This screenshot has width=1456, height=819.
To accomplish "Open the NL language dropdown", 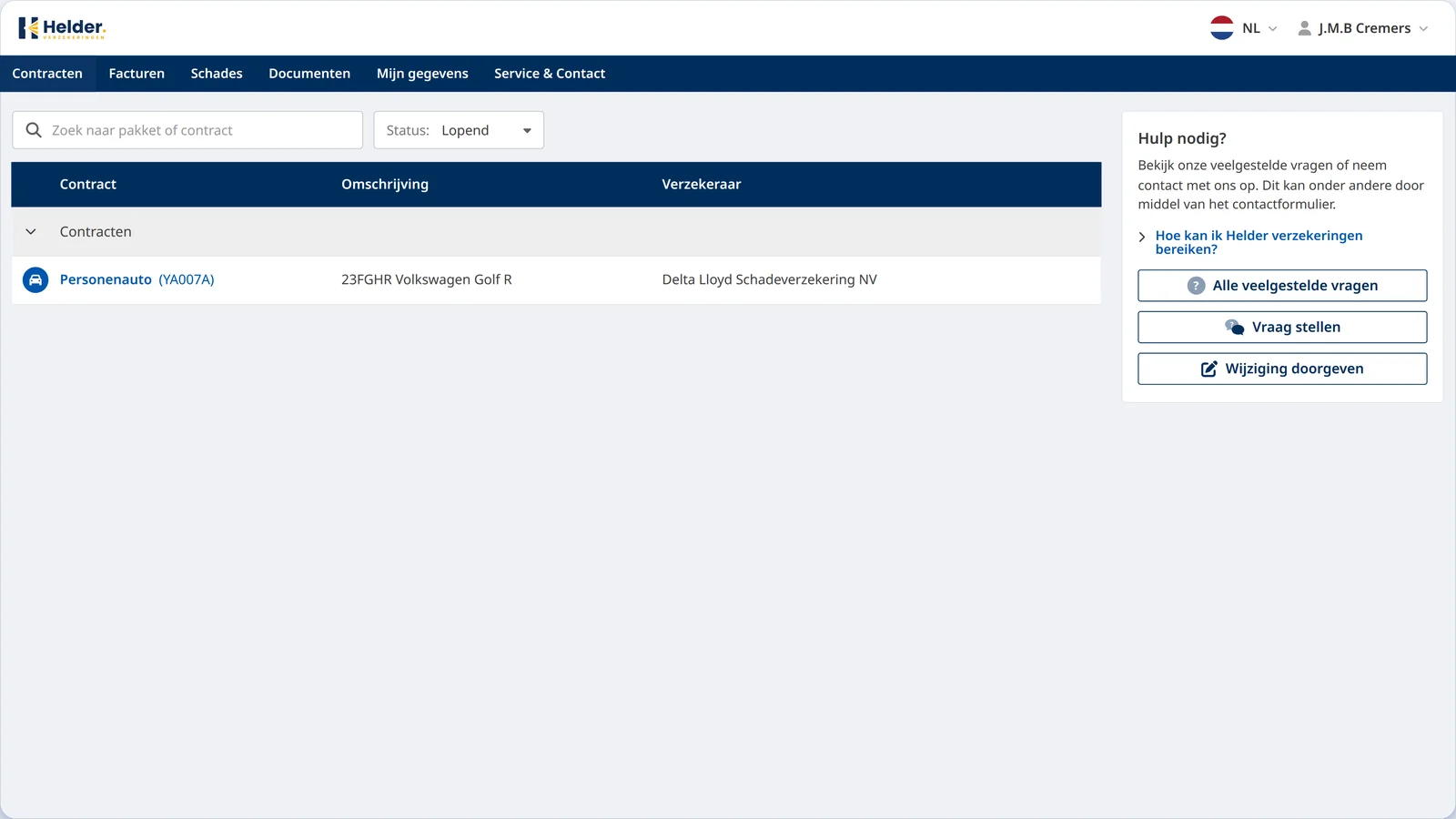I will 1244,28.
